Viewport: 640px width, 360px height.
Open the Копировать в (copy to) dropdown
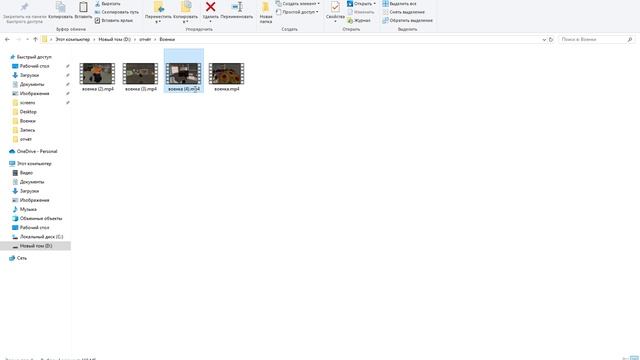click(x=185, y=12)
